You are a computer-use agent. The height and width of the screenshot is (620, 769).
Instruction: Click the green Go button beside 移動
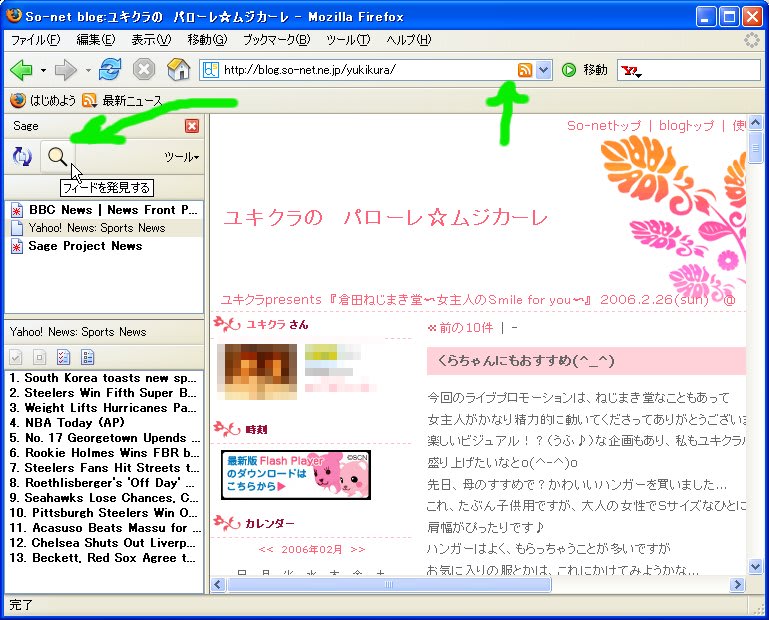click(x=568, y=70)
